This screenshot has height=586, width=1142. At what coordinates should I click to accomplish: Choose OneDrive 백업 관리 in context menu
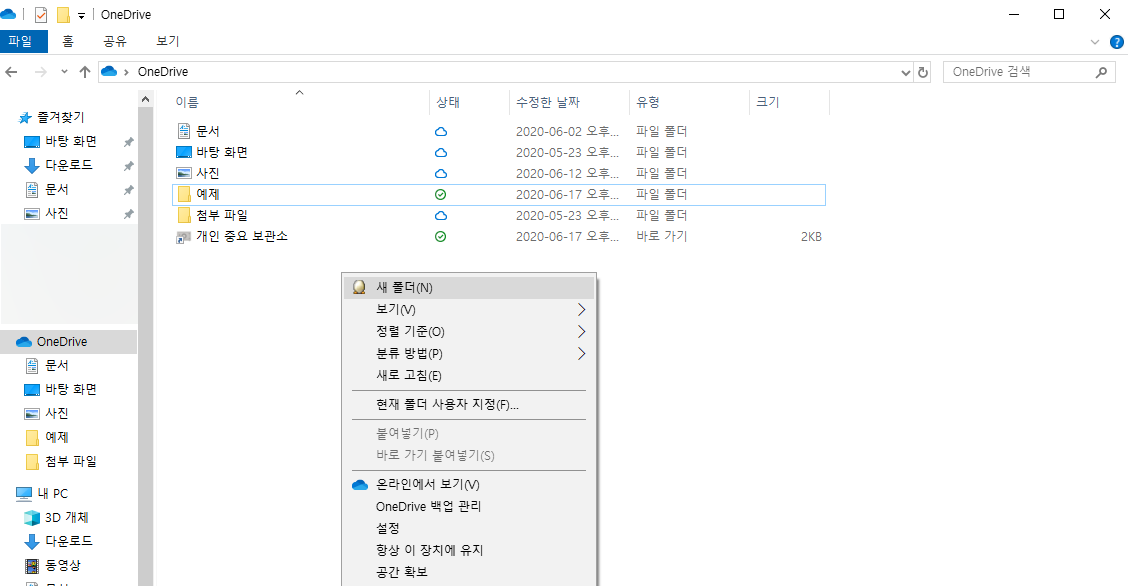click(x=468, y=507)
